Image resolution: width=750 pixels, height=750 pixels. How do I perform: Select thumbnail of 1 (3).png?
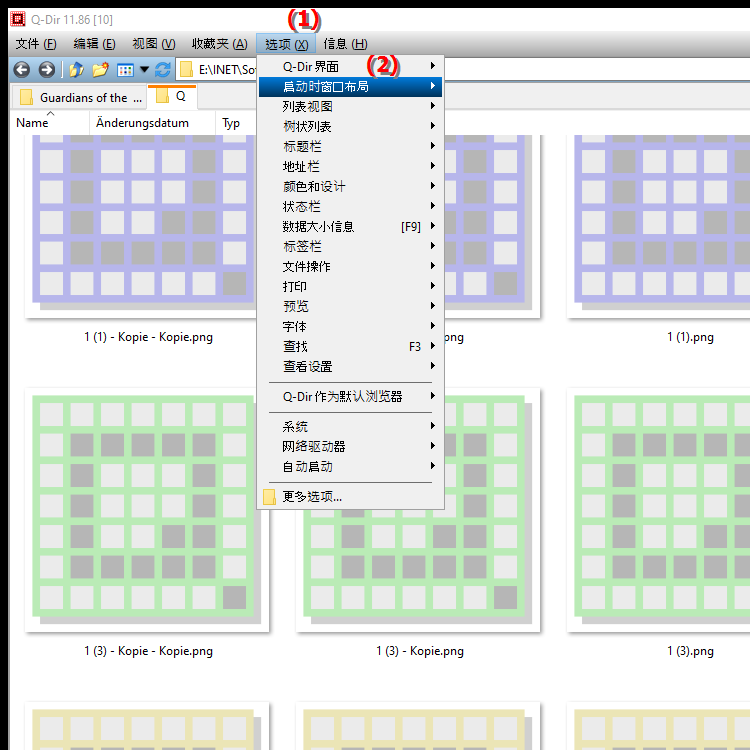658,510
